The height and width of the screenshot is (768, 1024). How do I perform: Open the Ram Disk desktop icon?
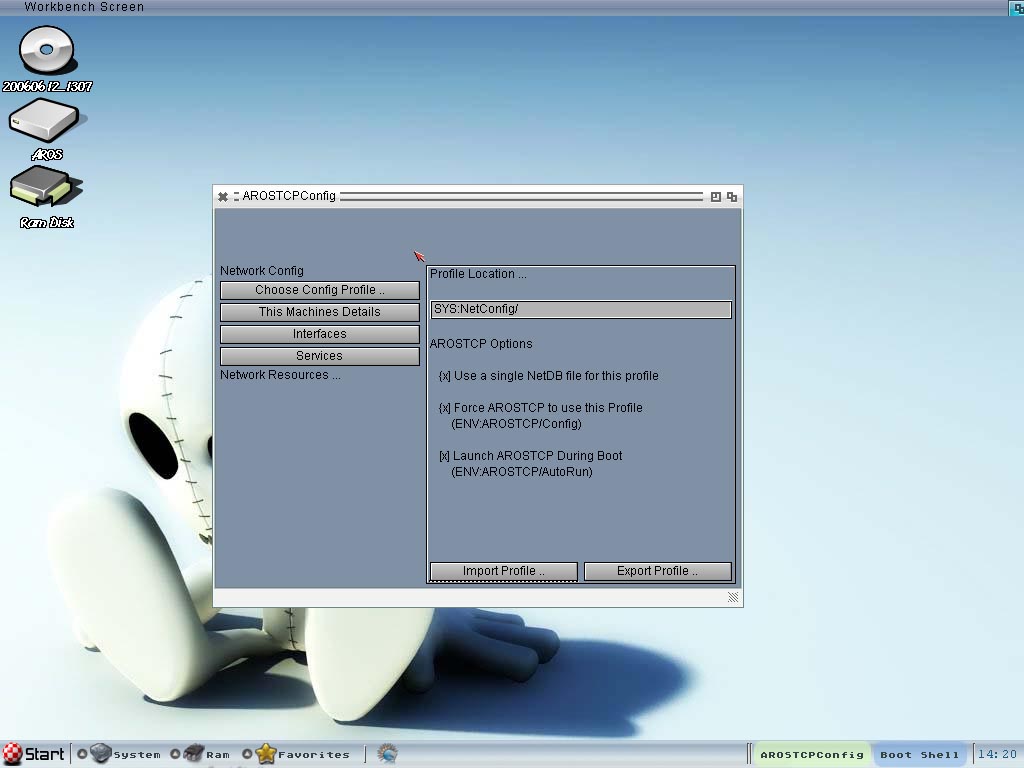(45, 187)
